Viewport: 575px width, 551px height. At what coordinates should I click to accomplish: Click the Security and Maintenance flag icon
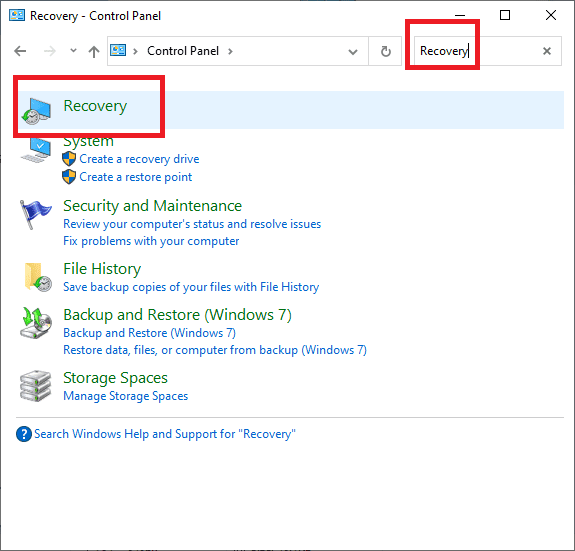pos(35,215)
